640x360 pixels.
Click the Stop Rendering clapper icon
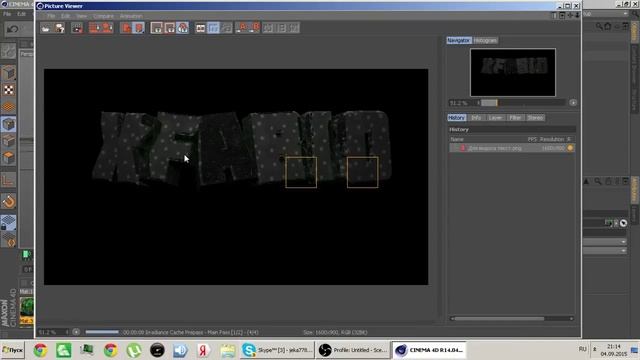(x=77, y=28)
